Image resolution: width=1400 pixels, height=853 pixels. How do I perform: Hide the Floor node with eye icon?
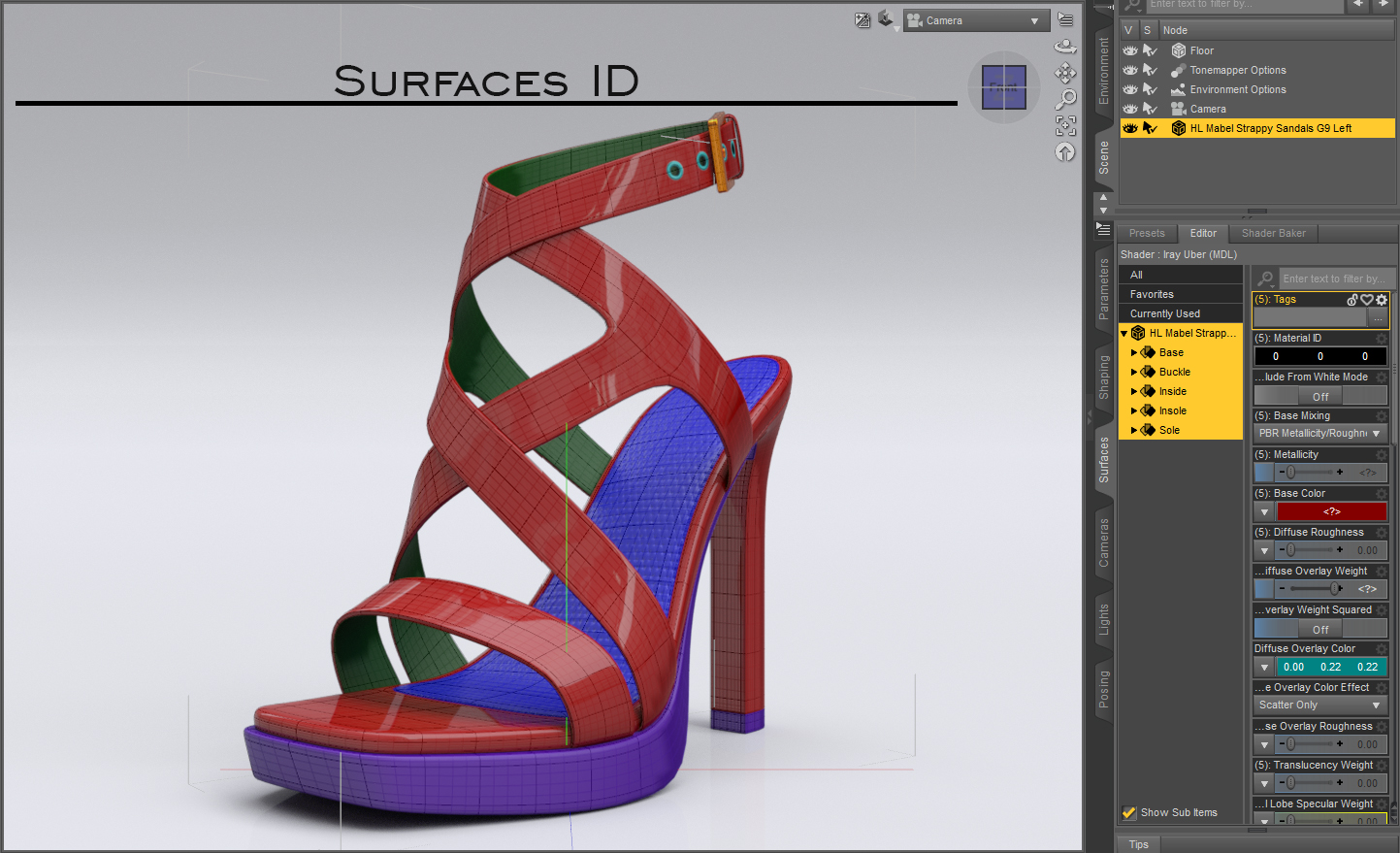[1130, 50]
